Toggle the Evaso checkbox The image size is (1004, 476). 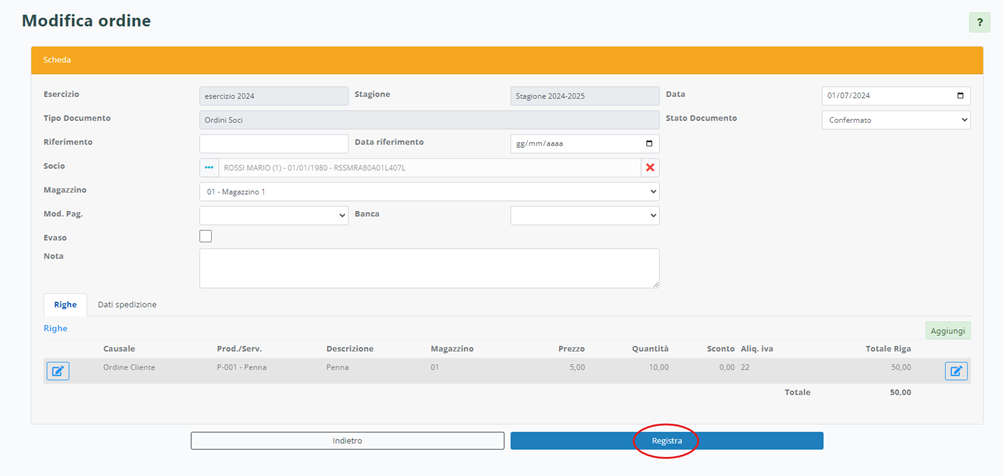(206, 237)
